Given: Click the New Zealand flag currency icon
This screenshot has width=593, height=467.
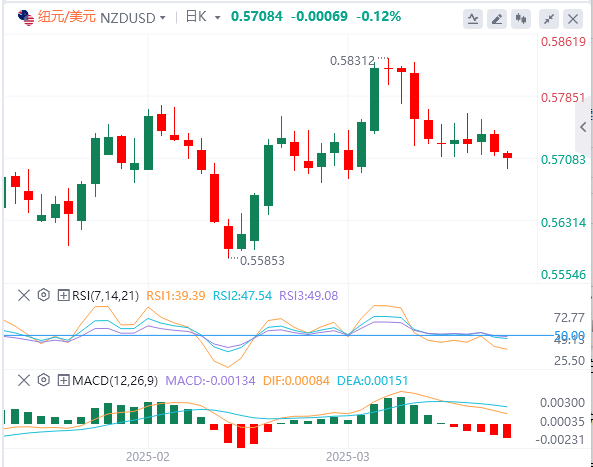Looking at the screenshot, I should tap(26, 18).
